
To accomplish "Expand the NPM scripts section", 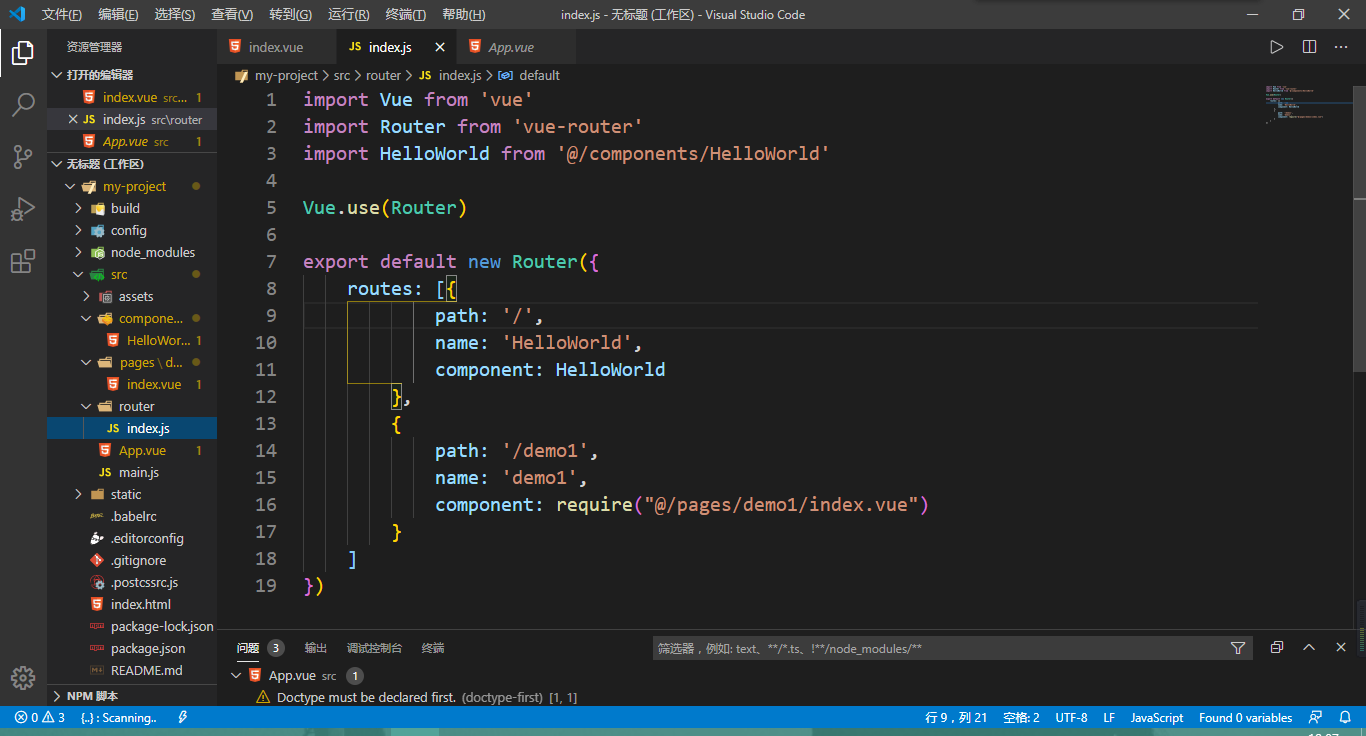I will [57, 696].
